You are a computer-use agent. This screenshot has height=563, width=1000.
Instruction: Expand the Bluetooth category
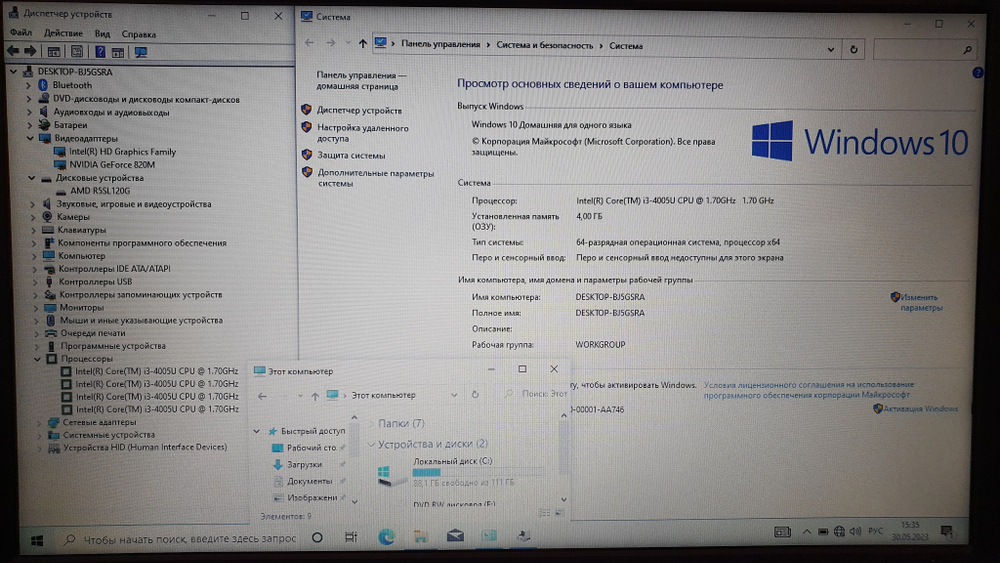coord(28,85)
